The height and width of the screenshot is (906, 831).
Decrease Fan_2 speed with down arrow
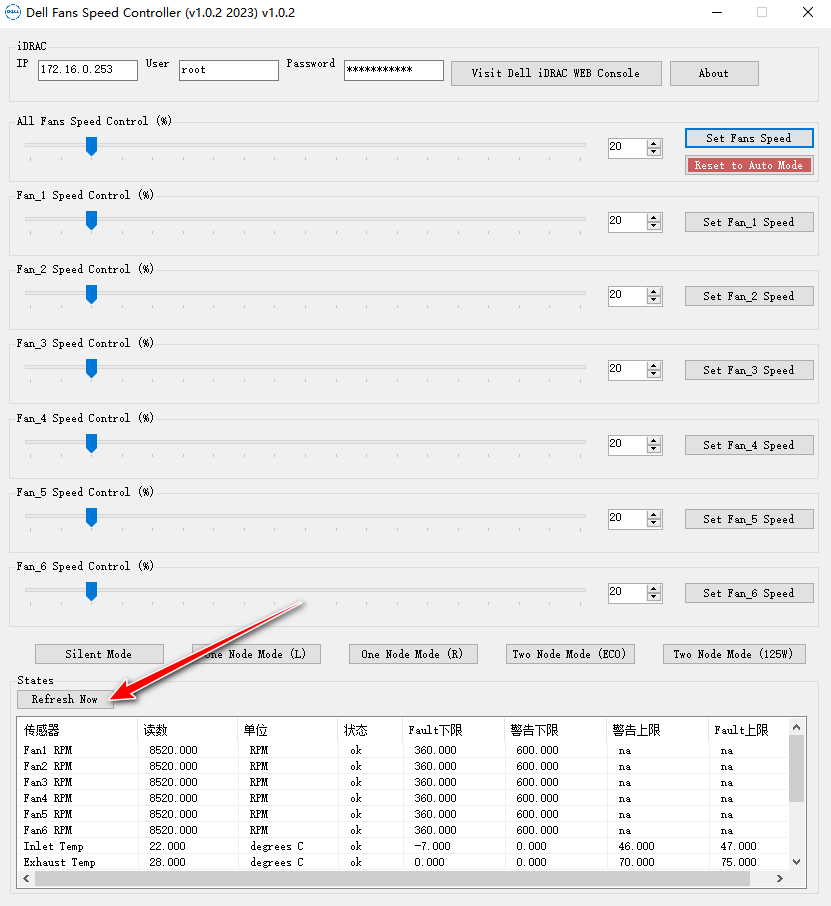pyautogui.click(x=654, y=300)
